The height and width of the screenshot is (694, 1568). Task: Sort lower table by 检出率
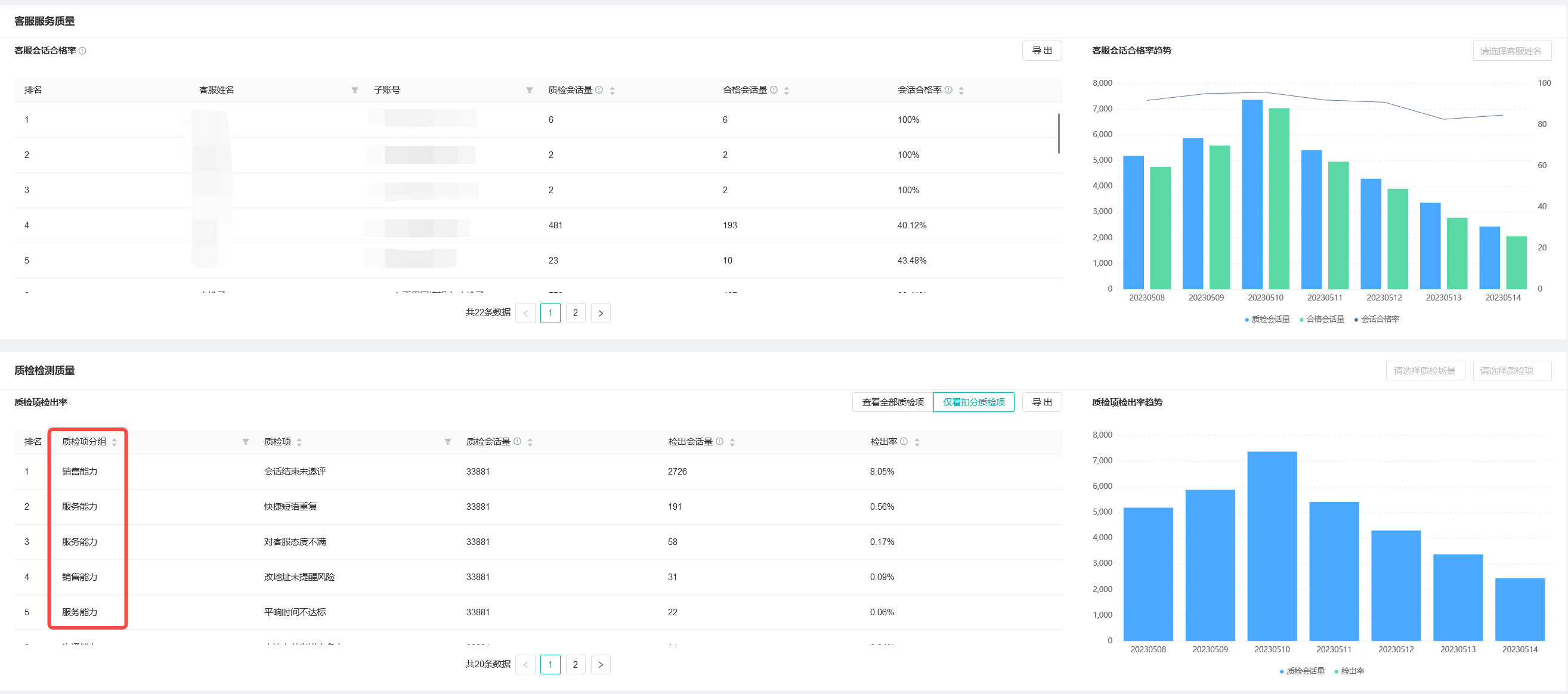click(x=917, y=442)
